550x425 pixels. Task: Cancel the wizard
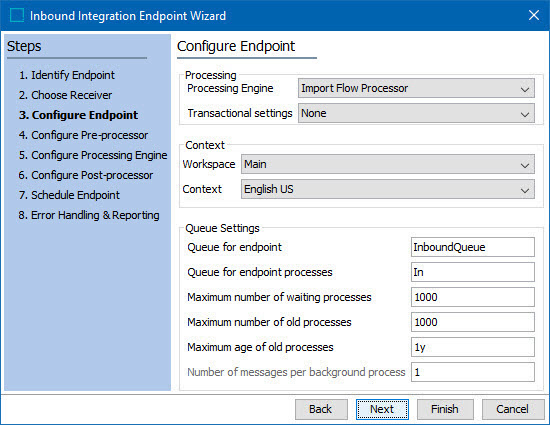513,409
